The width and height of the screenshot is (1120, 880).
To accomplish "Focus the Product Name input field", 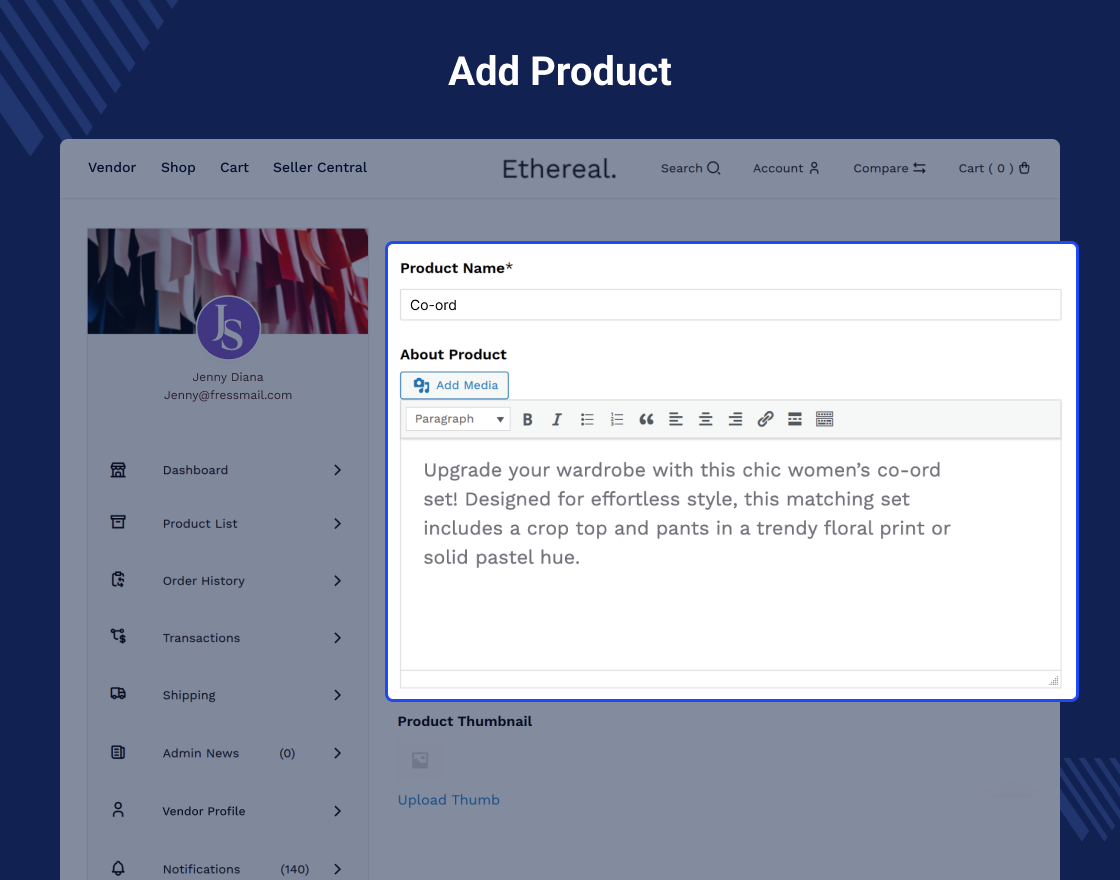I will [x=730, y=305].
